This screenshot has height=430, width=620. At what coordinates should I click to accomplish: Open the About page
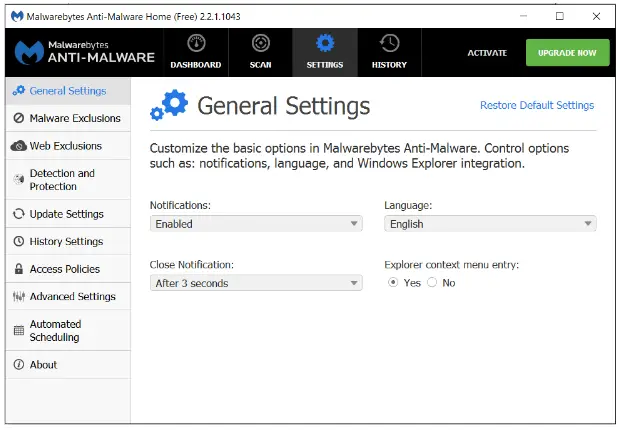[x=68, y=365]
